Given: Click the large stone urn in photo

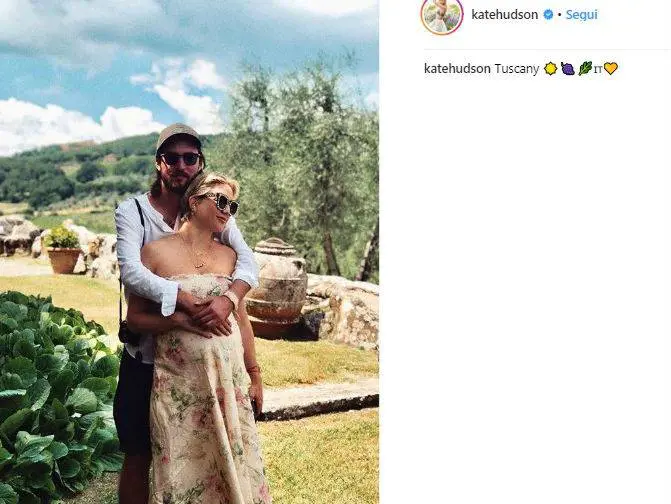Looking at the screenshot, I should (x=276, y=281).
